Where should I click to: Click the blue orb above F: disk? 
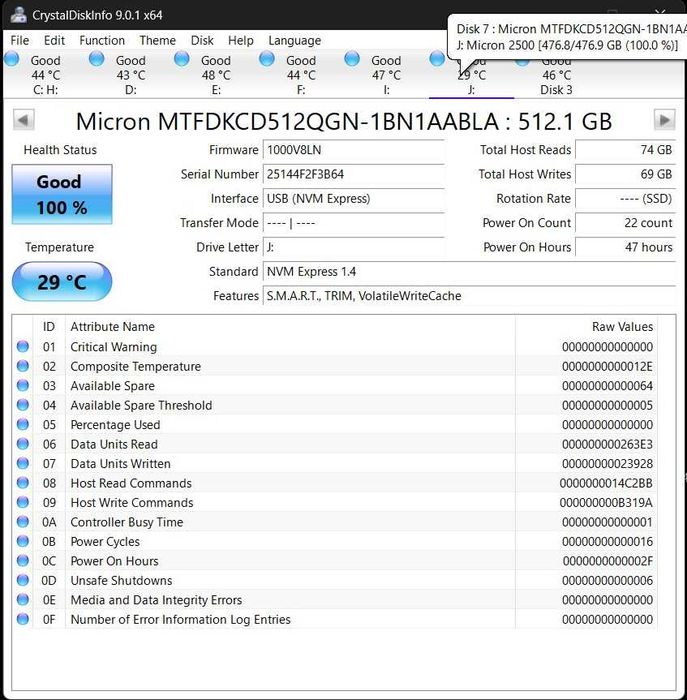tap(267, 58)
